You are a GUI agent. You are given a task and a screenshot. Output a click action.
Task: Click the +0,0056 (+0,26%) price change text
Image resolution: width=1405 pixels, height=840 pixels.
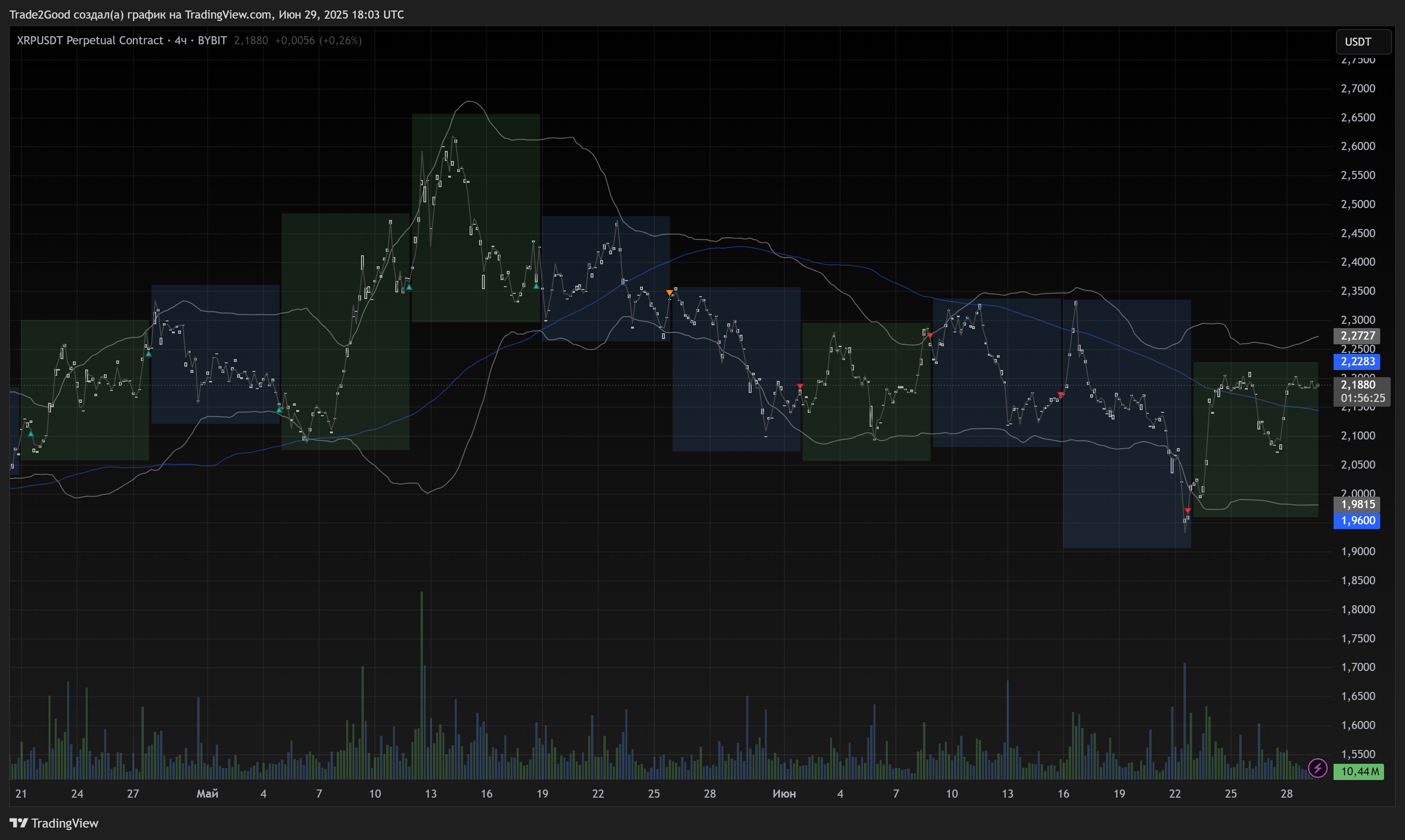tap(318, 40)
